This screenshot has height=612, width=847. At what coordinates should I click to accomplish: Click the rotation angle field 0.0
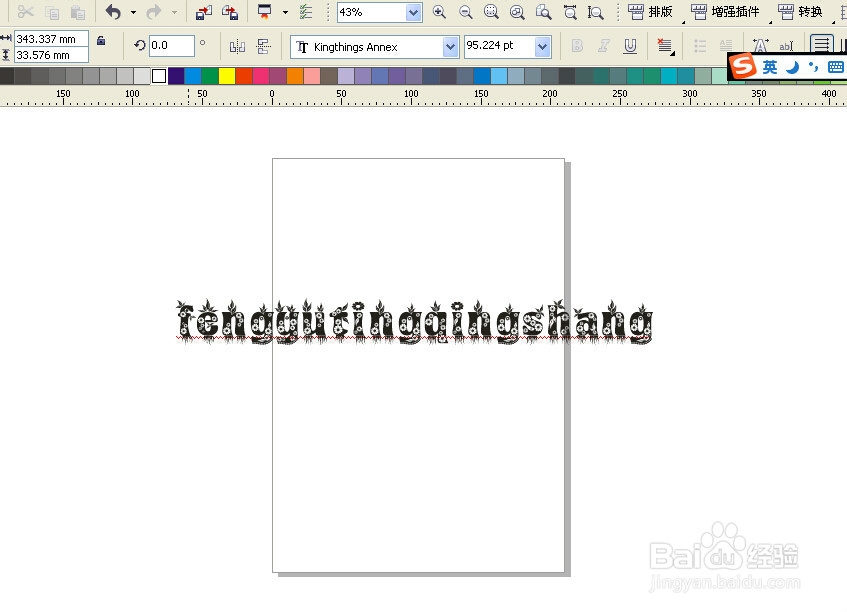tap(171, 45)
